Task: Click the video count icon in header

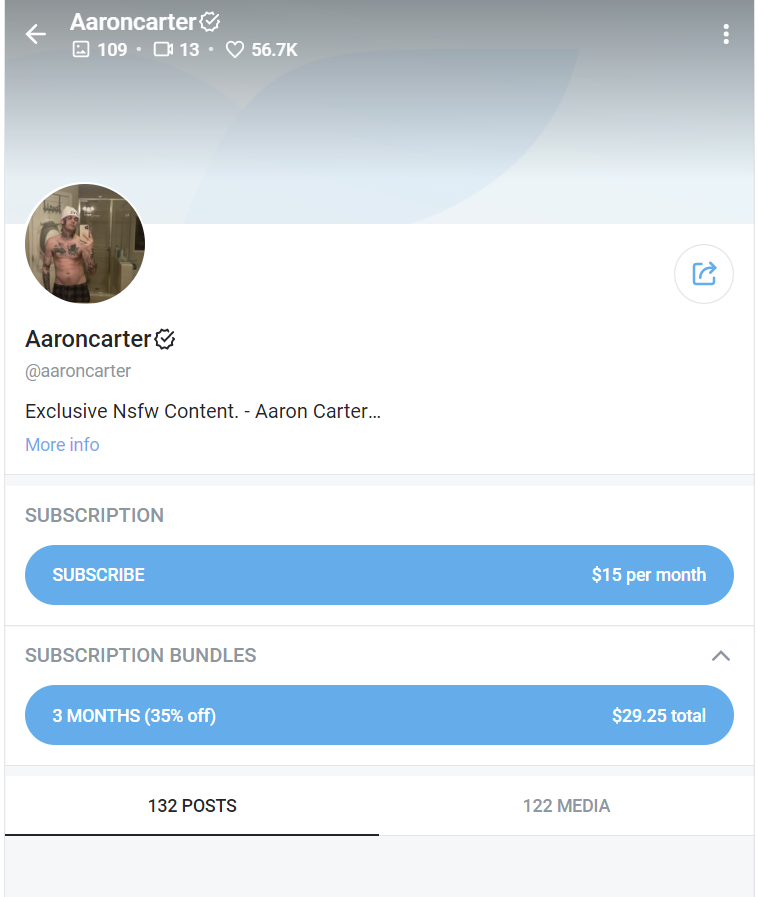Action: pyautogui.click(x=163, y=49)
